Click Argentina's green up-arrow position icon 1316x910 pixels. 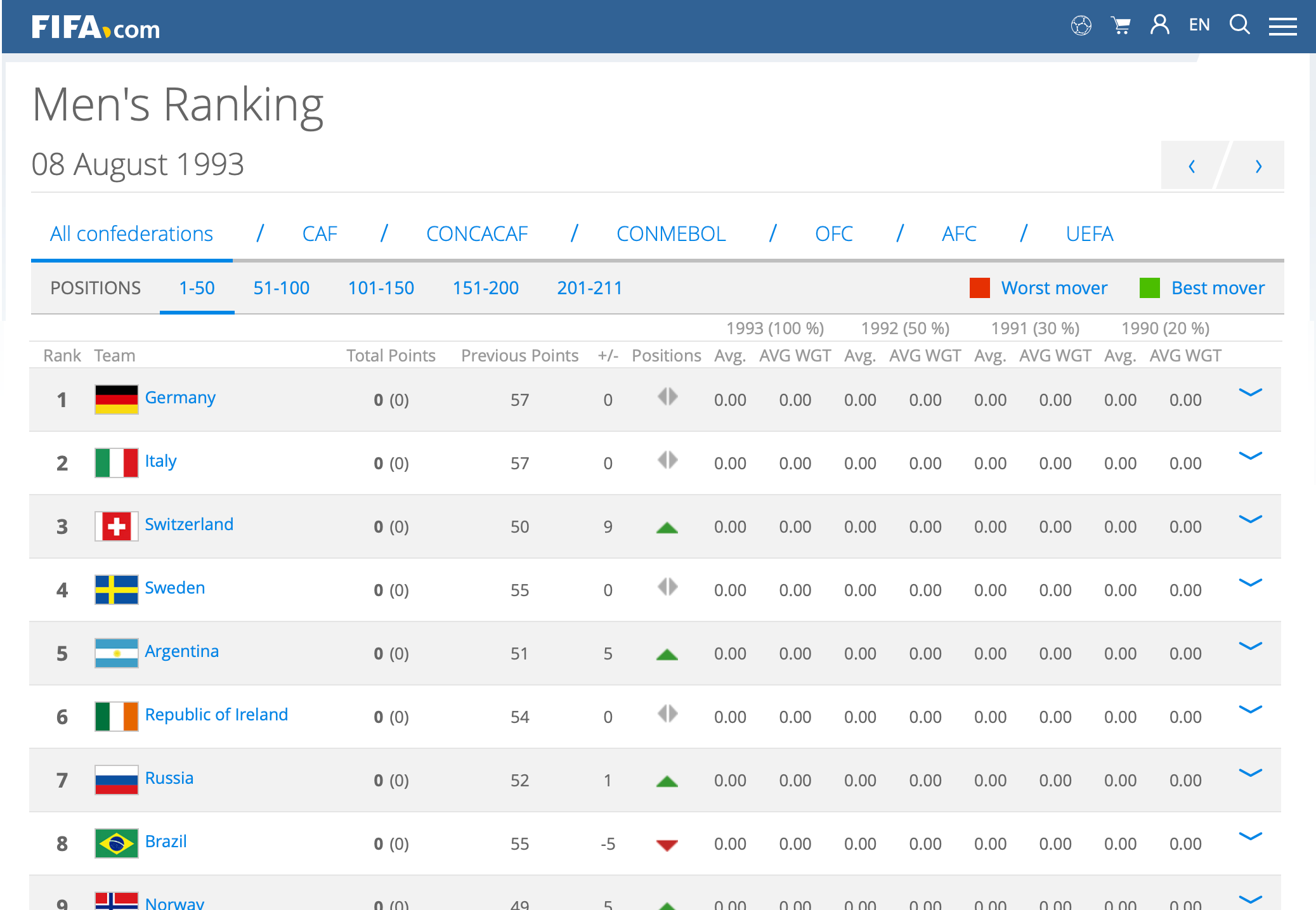coord(667,654)
